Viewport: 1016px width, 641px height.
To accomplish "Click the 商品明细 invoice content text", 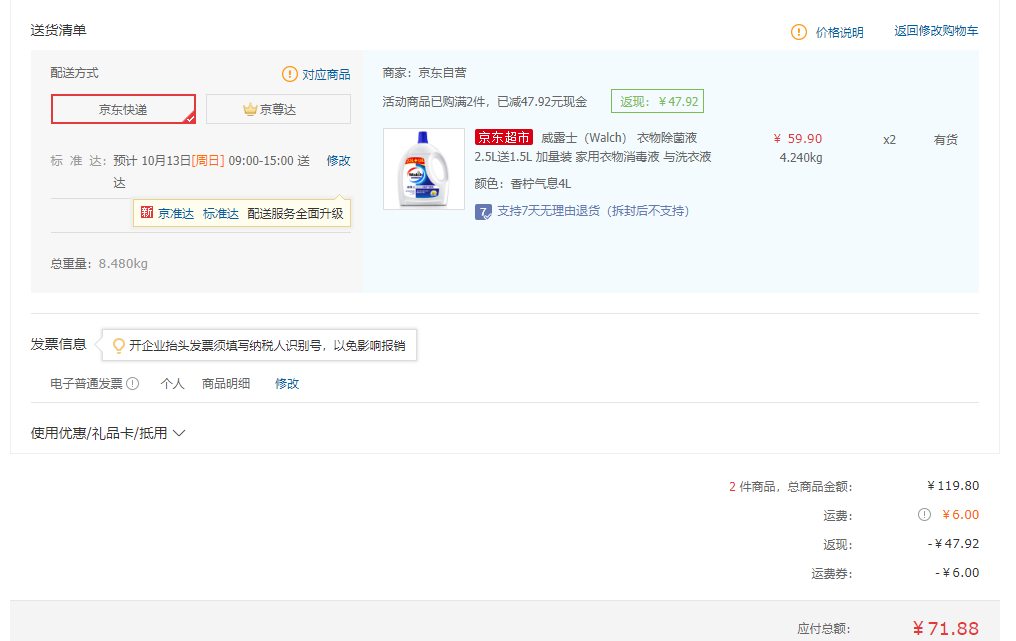I will coord(225,384).
